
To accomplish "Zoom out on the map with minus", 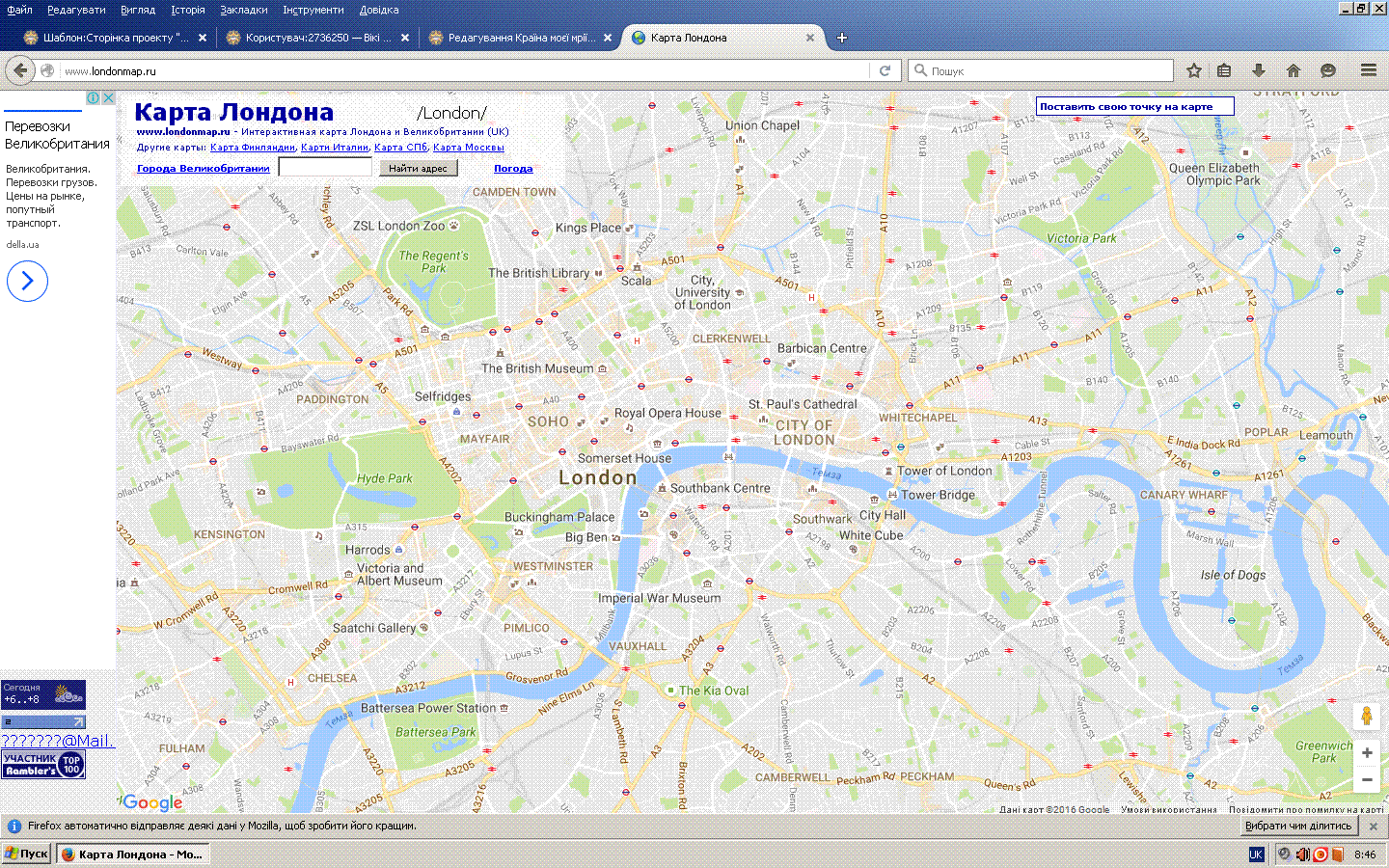I will pos(1367,779).
